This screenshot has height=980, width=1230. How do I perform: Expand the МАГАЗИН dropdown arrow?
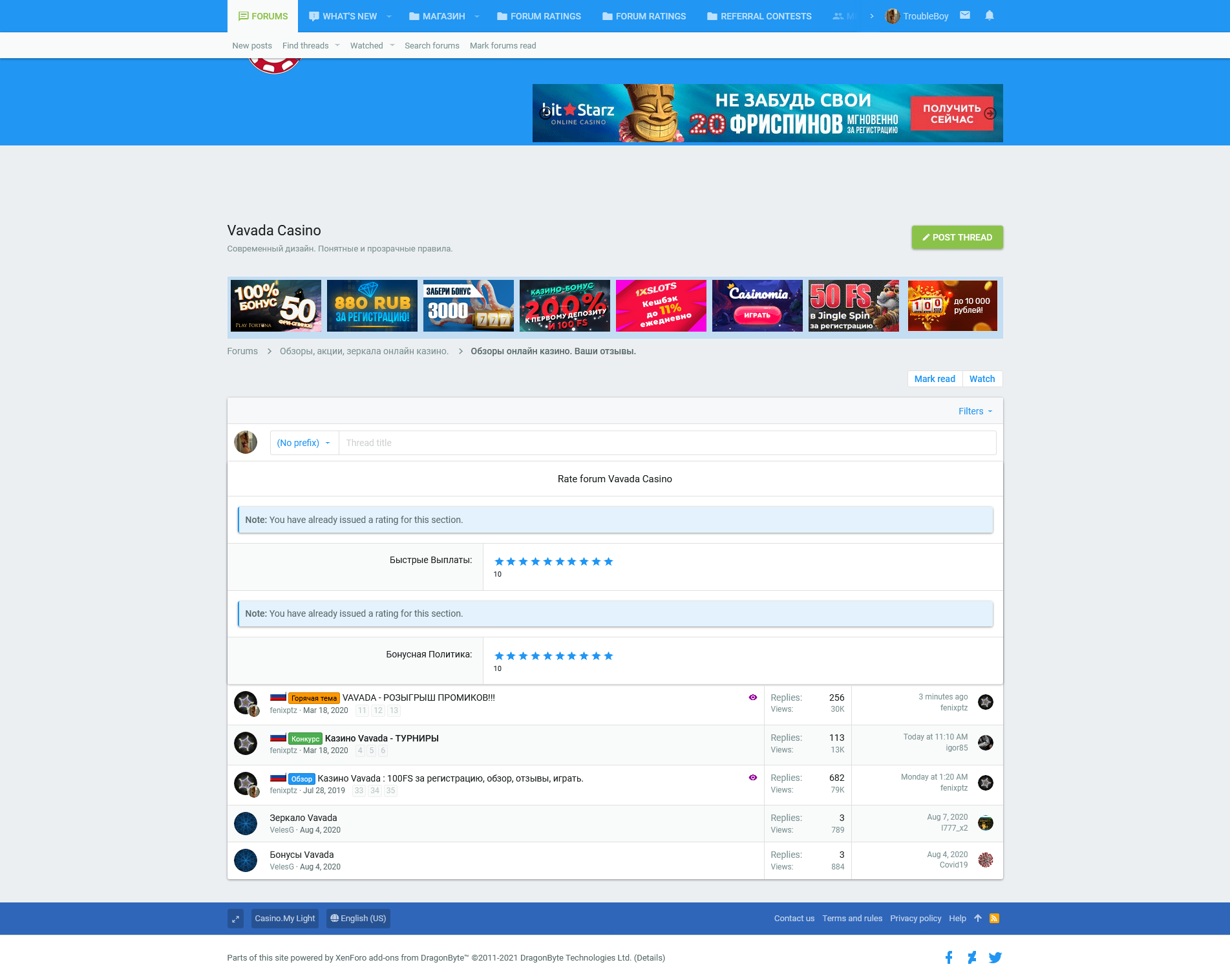point(477,16)
